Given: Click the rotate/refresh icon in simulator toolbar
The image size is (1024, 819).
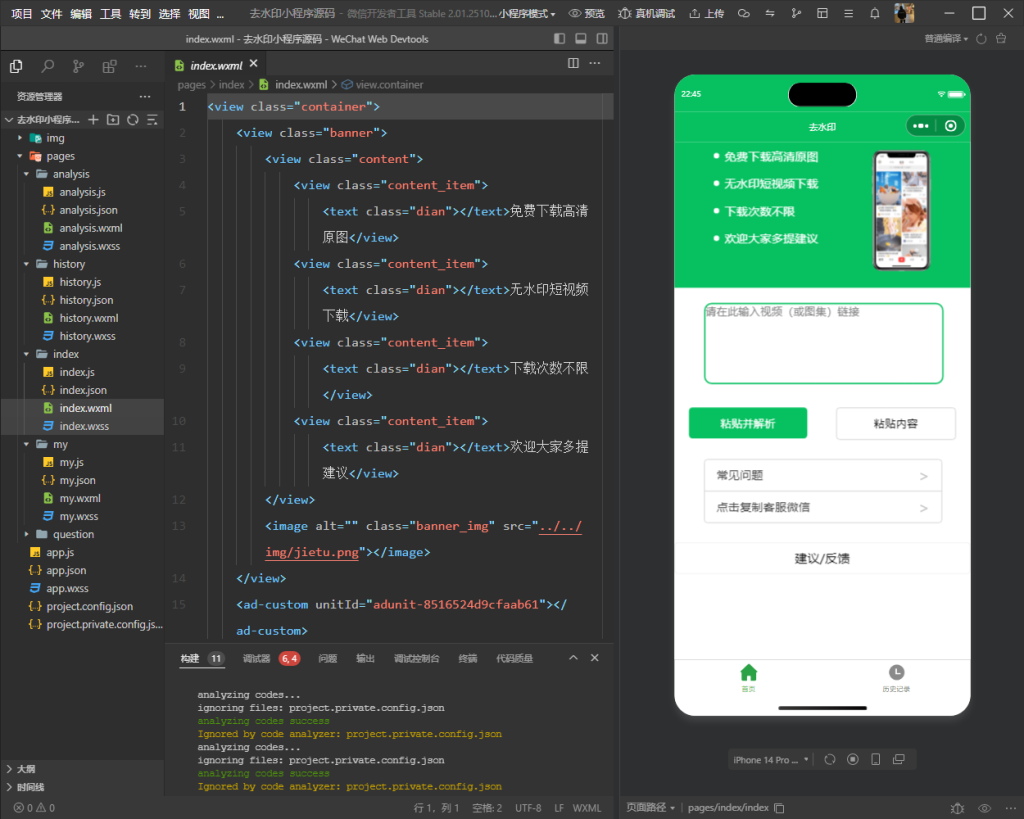Looking at the screenshot, I should pyautogui.click(x=829, y=760).
